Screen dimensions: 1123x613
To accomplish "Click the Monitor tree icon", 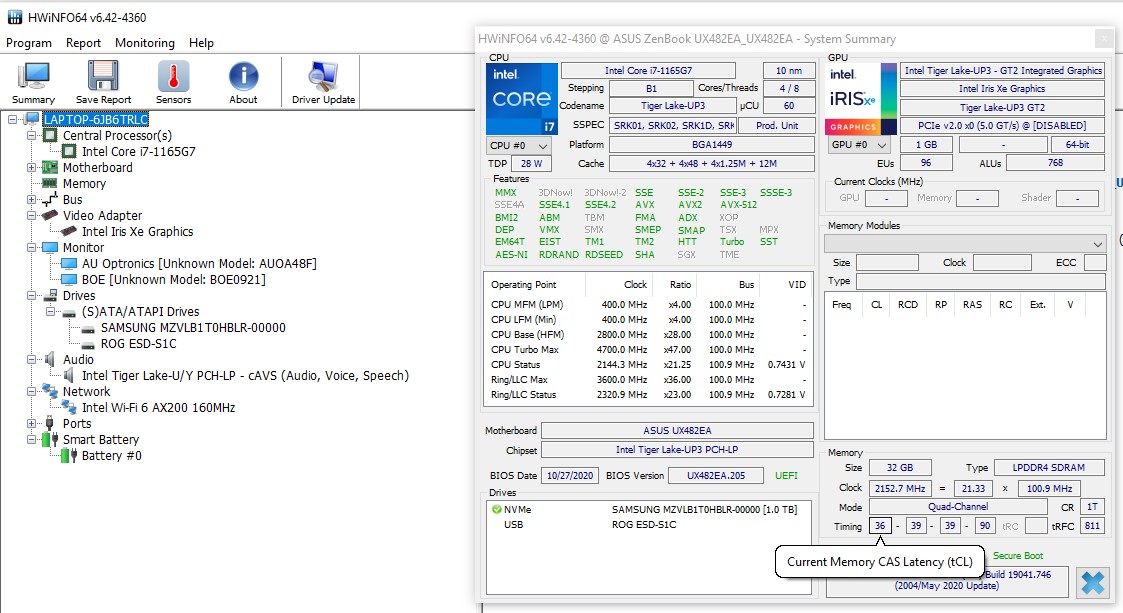I will (50, 247).
